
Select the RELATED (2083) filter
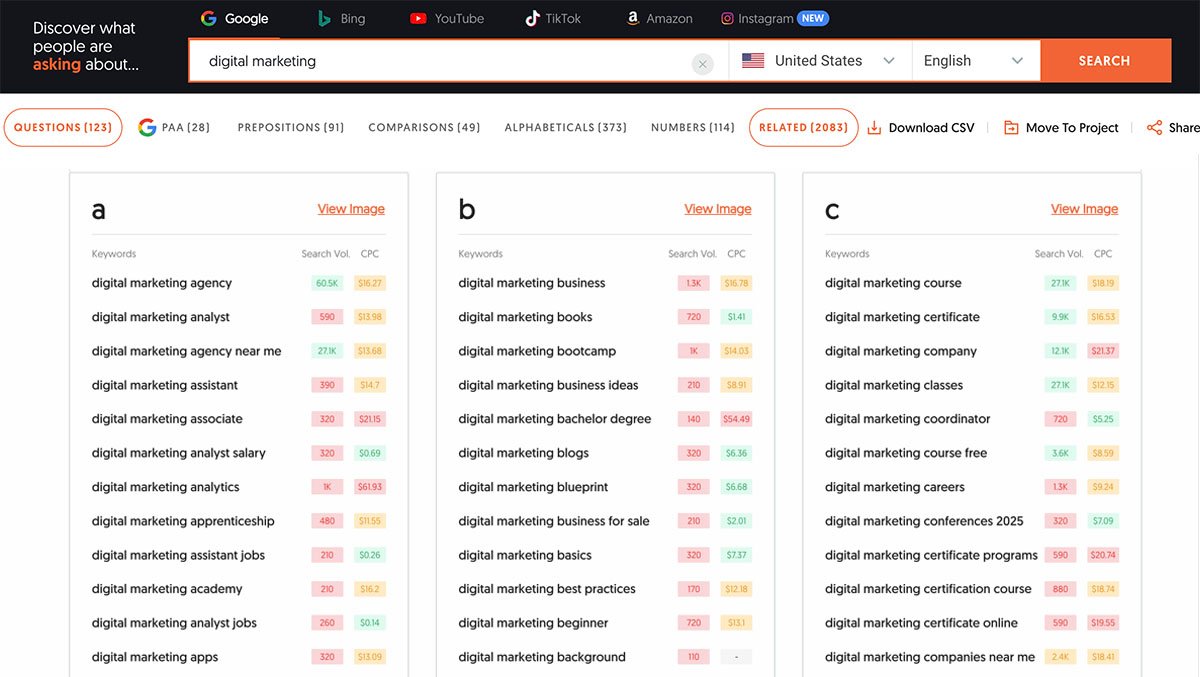pos(804,128)
